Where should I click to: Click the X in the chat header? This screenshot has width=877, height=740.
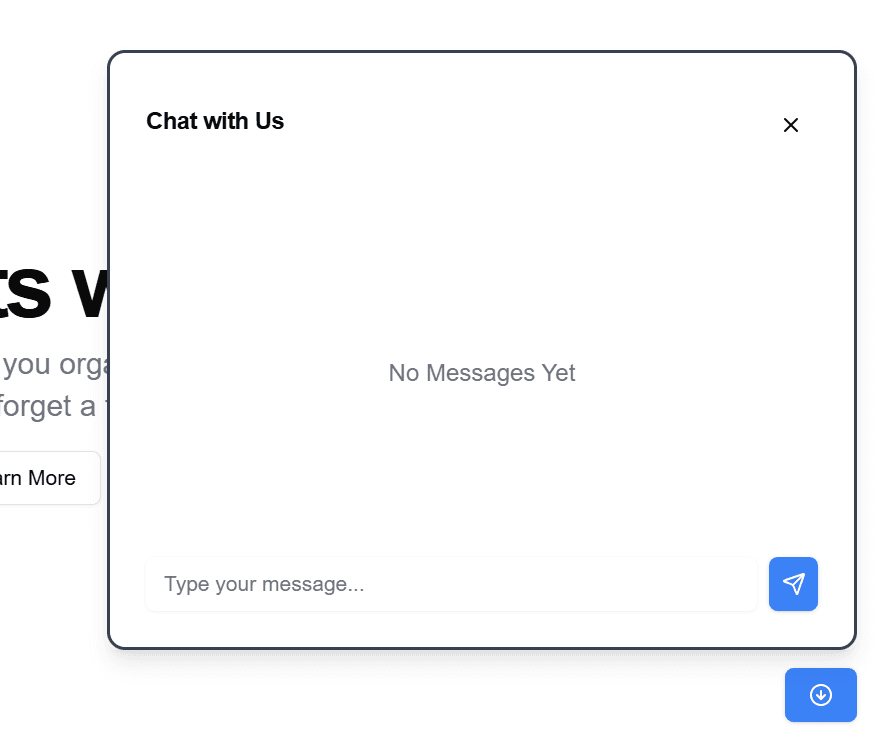pos(791,125)
